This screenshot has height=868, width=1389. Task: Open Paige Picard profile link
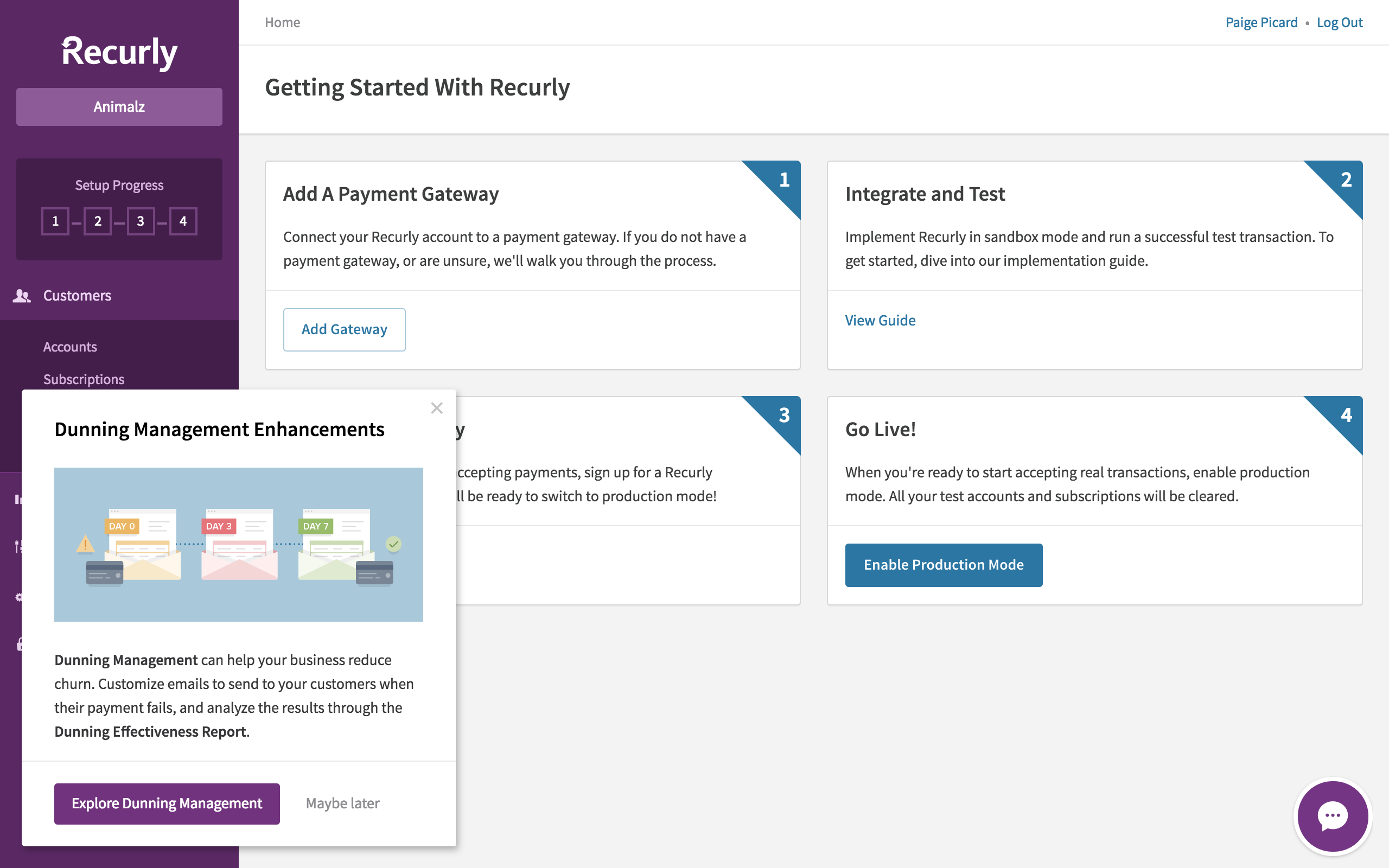point(1261,22)
